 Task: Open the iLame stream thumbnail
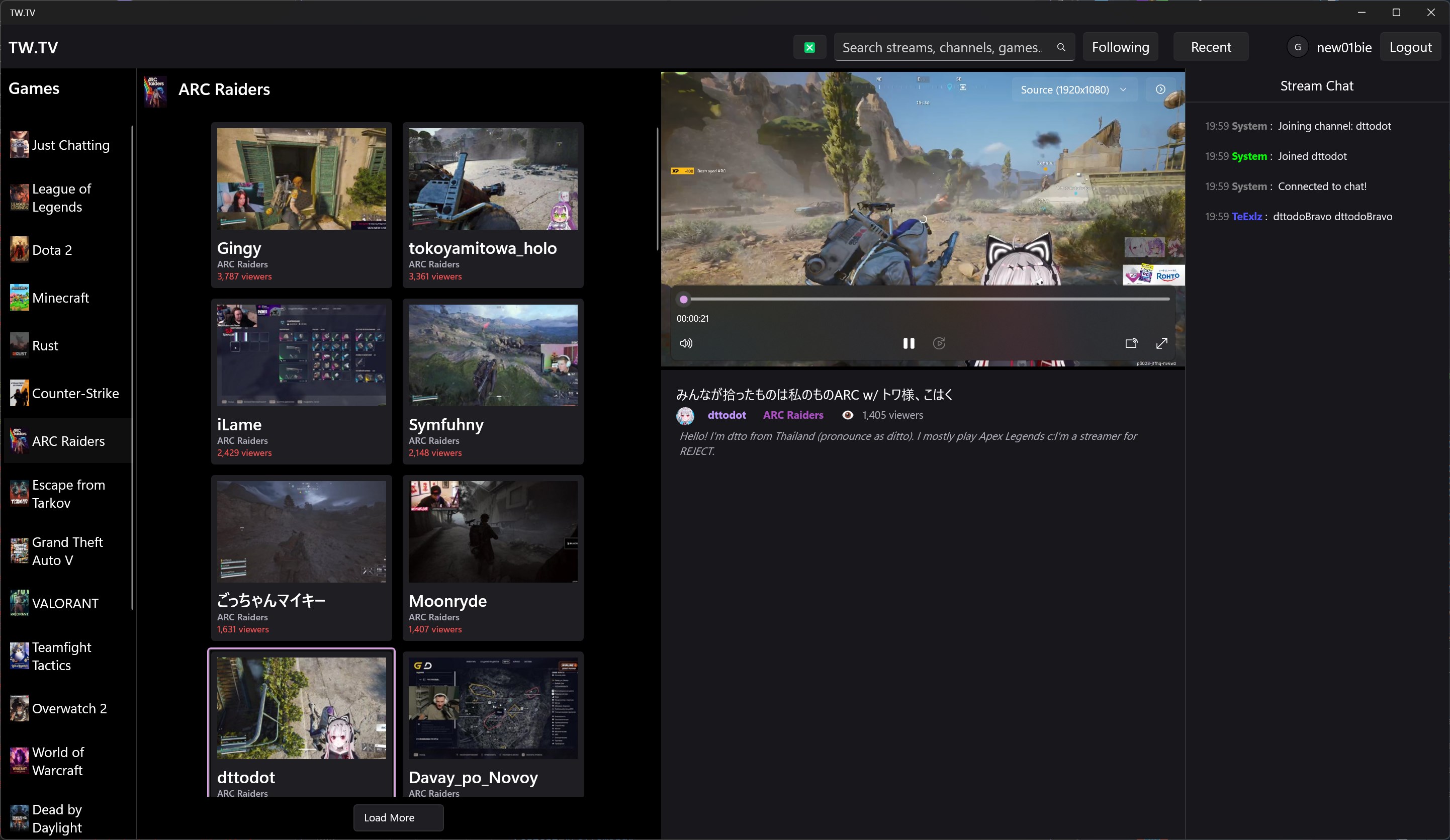pos(302,355)
